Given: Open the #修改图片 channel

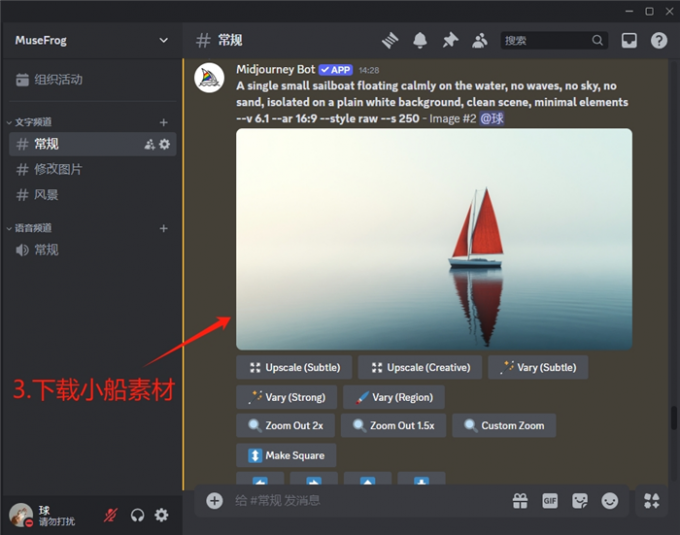Looking at the screenshot, I should click(92, 170).
